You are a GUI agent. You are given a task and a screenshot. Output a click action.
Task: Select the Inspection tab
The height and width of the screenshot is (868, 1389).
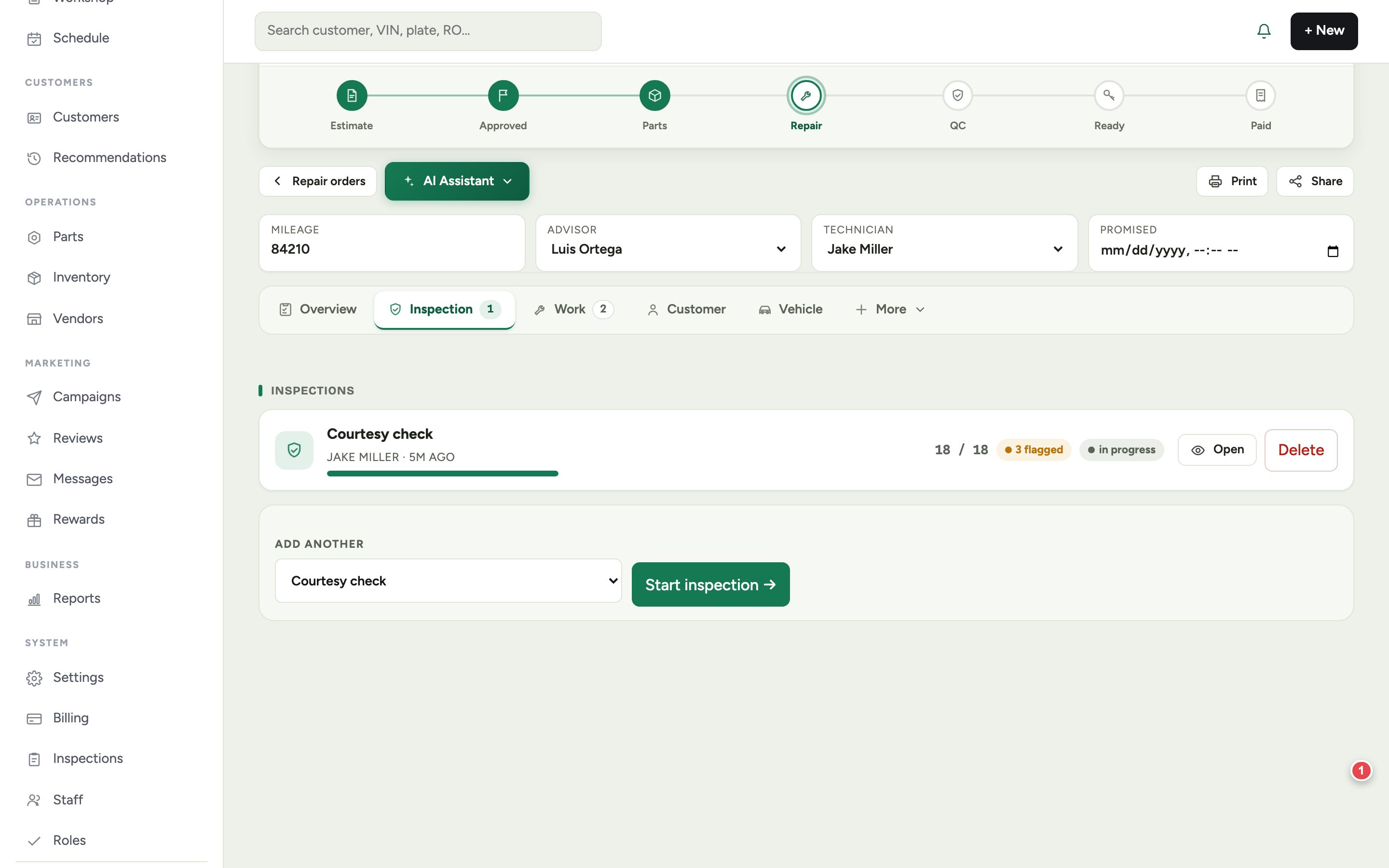click(x=444, y=310)
